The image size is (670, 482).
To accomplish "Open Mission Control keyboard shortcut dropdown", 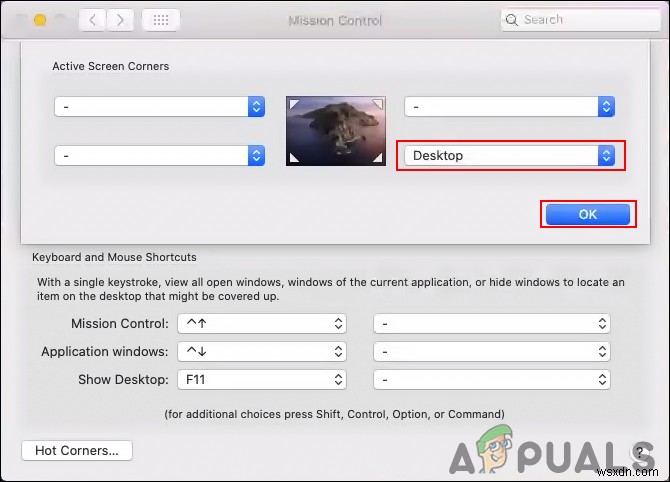I will (x=262, y=323).
